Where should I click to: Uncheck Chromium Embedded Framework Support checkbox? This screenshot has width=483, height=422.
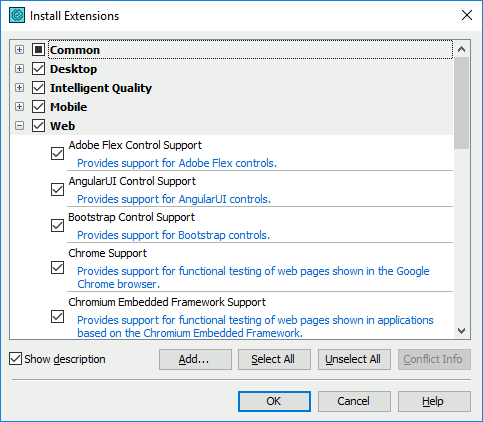(57, 316)
